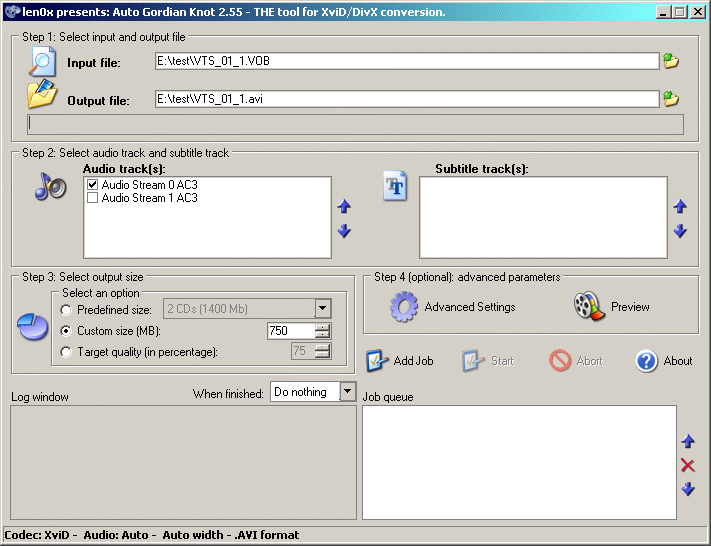Click the About button label

[x=678, y=361]
